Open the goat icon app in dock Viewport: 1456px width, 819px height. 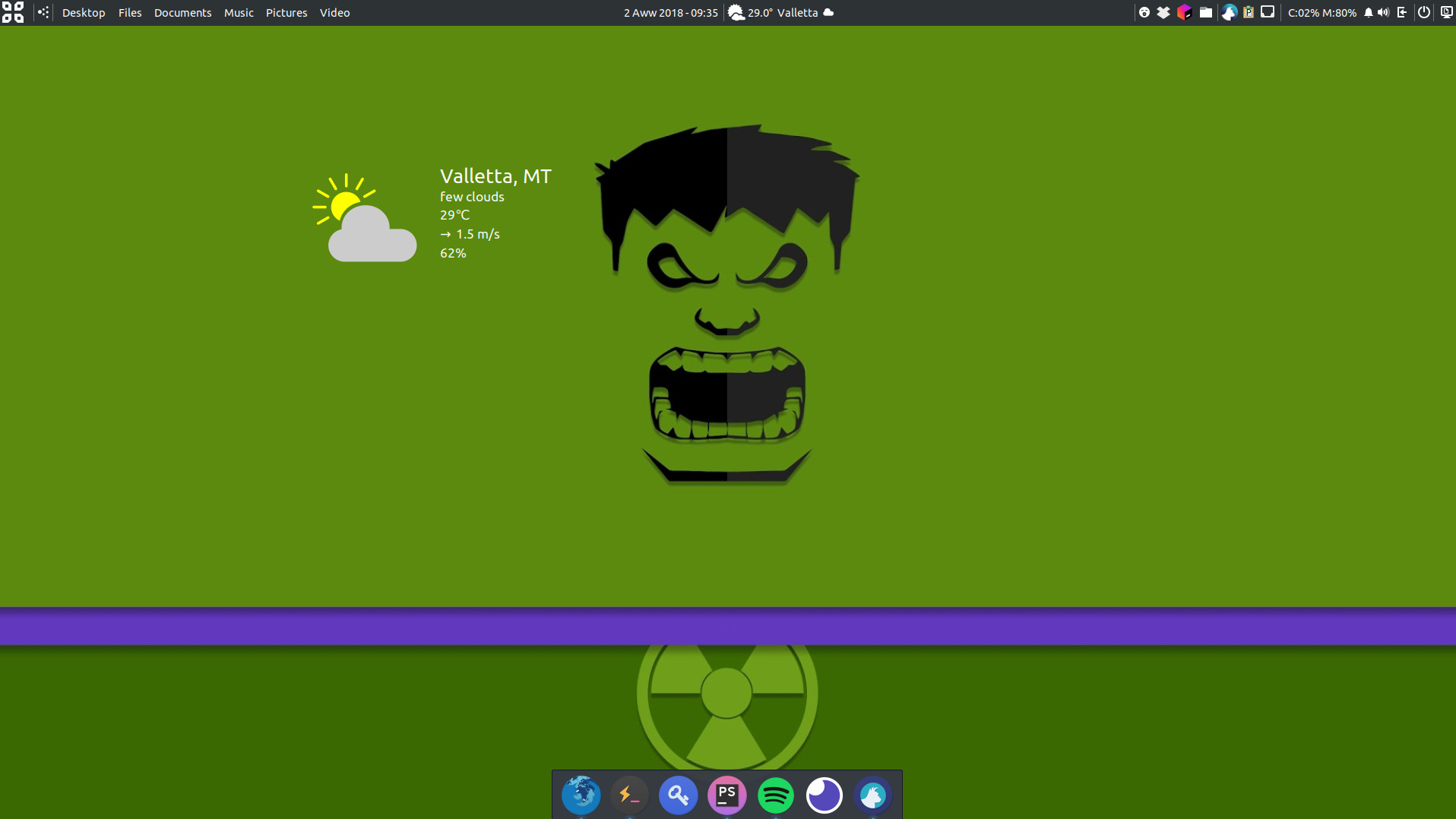pyautogui.click(x=873, y=795)
